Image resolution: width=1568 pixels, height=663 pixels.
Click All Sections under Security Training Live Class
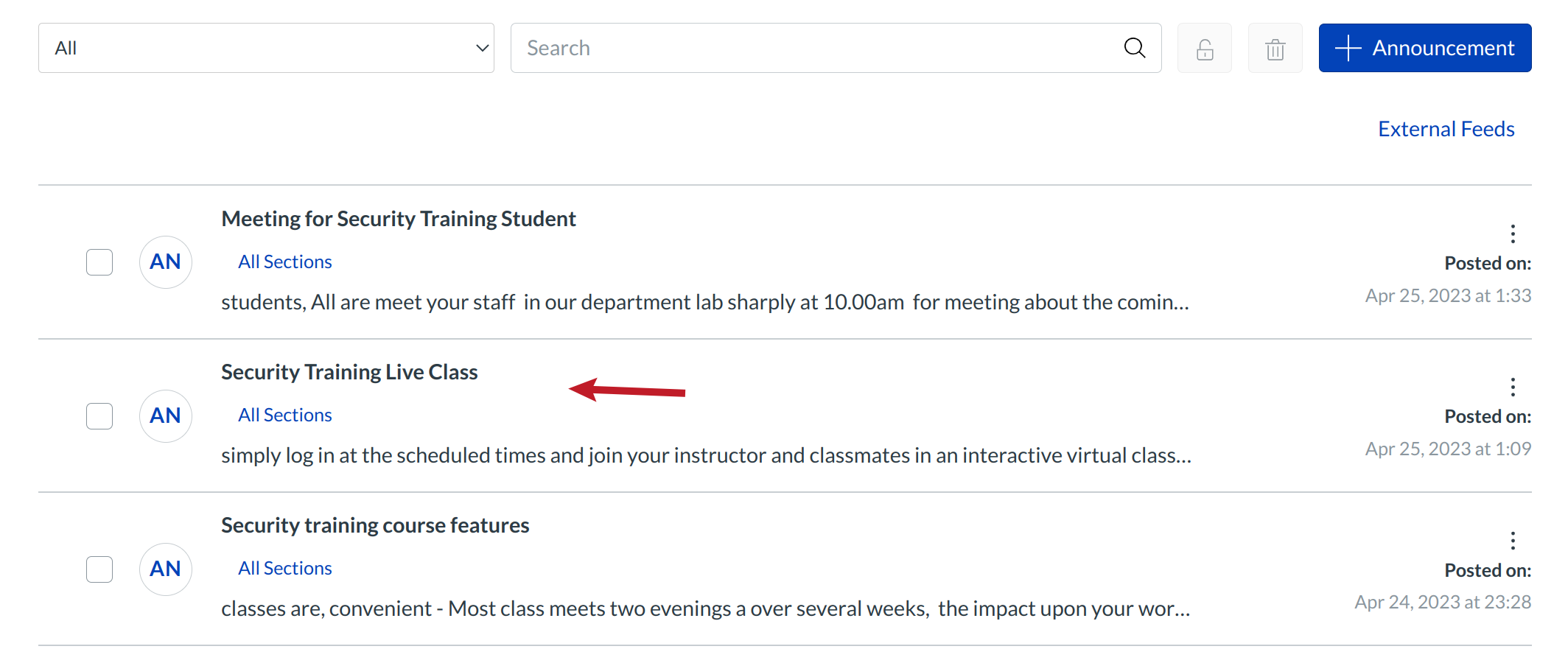pyautogui.click(x=285, y=415)
